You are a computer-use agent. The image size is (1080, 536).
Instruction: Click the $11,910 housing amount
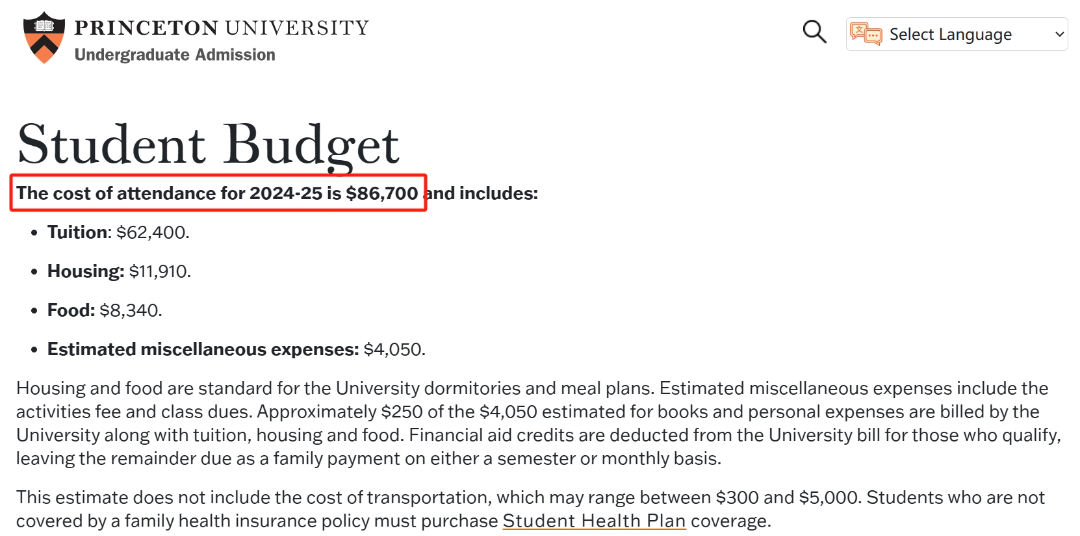click(x=158, y=271)
